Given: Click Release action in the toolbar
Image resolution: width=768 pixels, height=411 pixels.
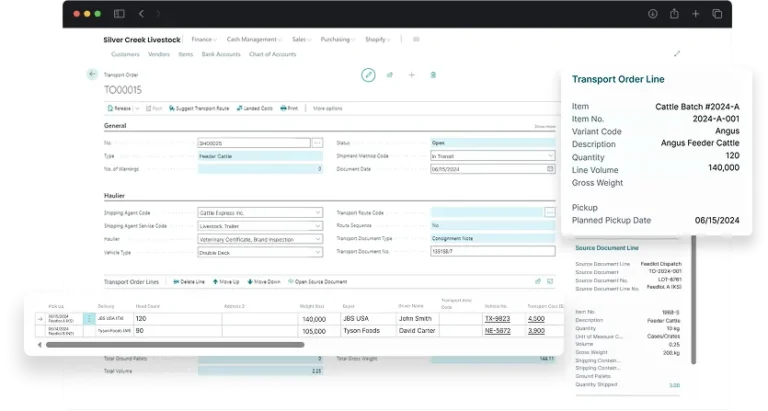Looking at the screenshot, I should [x=120, y=108].
